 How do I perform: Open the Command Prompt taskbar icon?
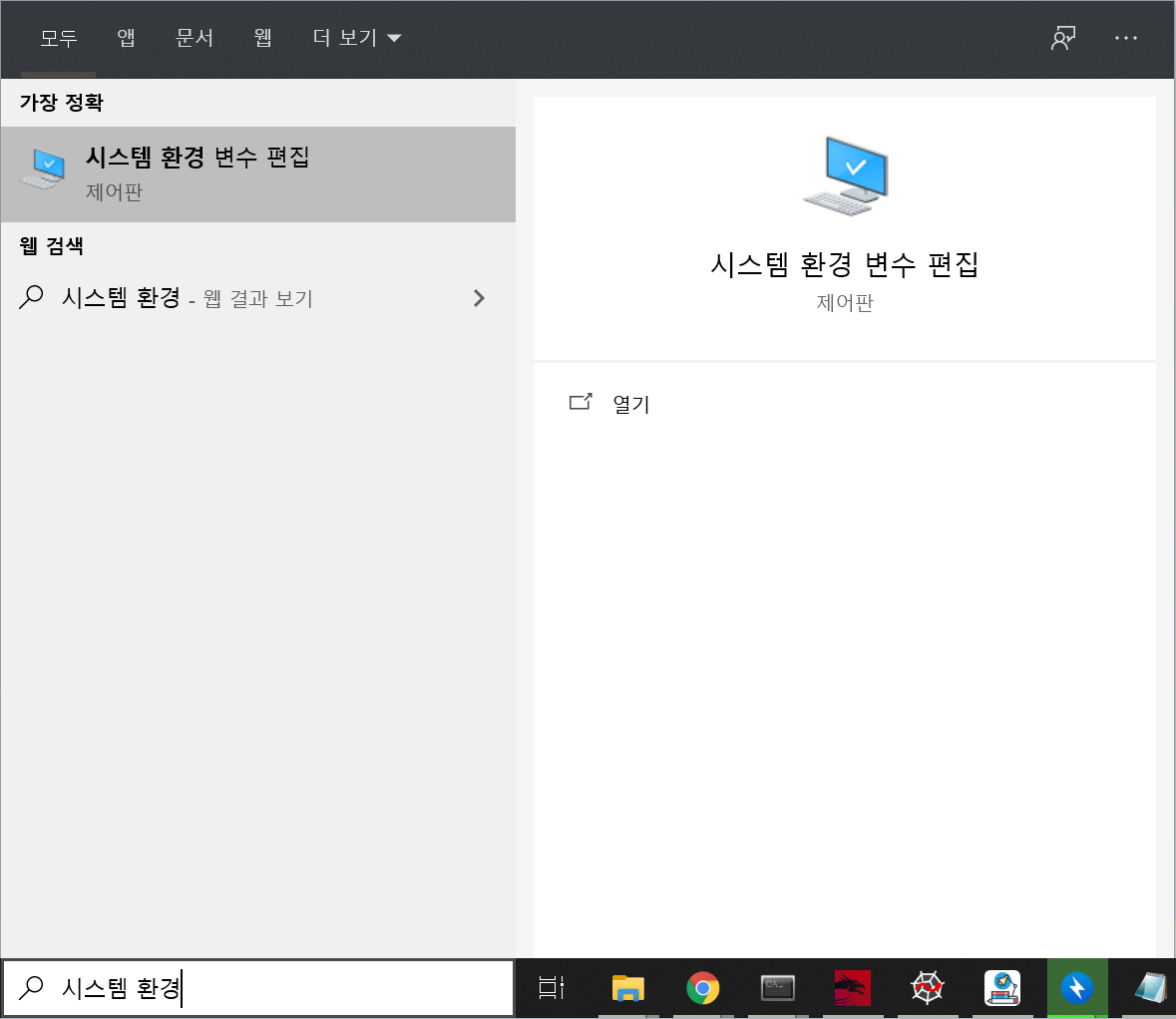778,988
